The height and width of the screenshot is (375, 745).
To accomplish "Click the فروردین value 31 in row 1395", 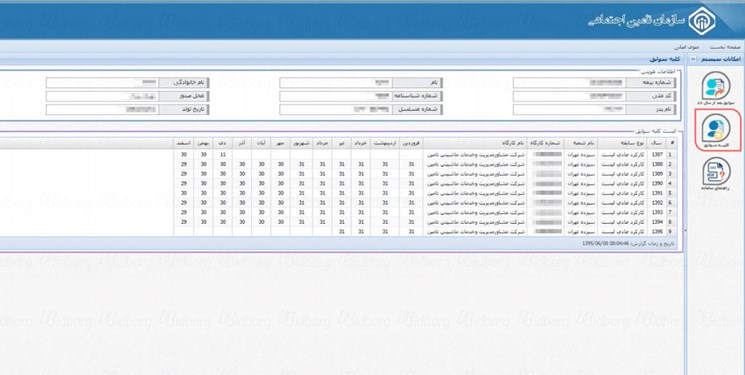I will tap(411, 232).
